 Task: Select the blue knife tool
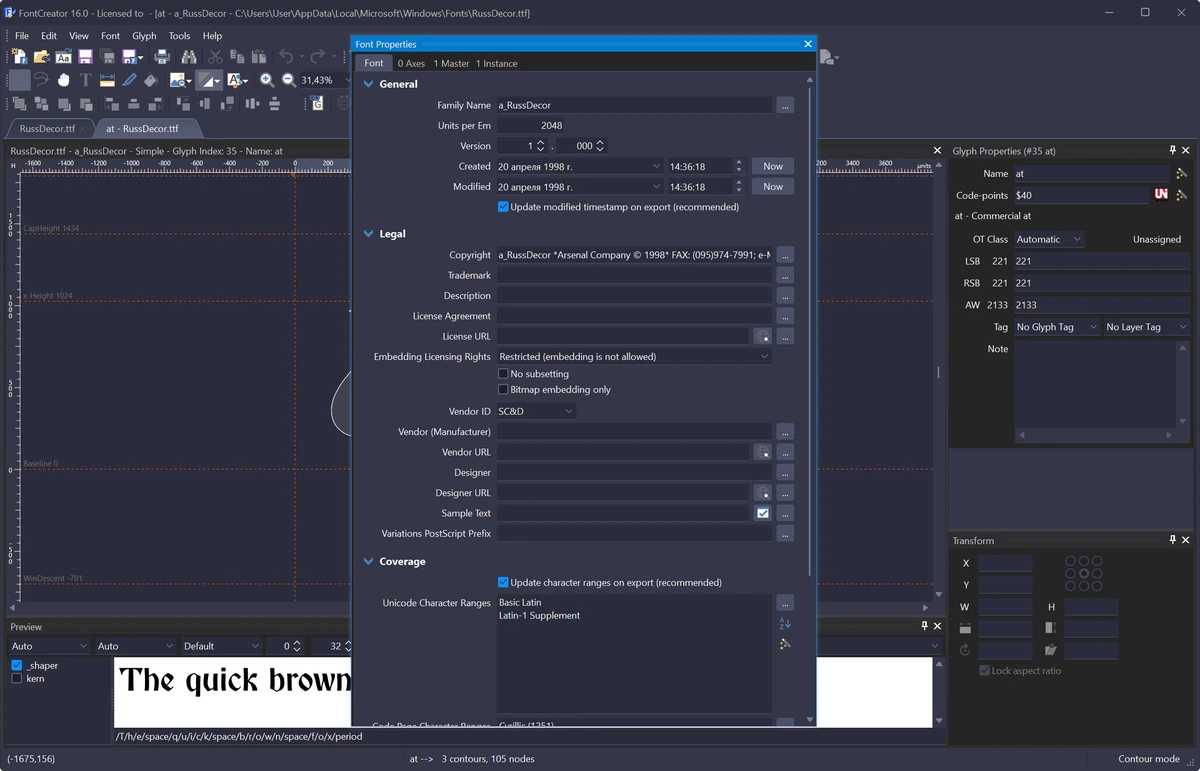click(x=129, y=80)
